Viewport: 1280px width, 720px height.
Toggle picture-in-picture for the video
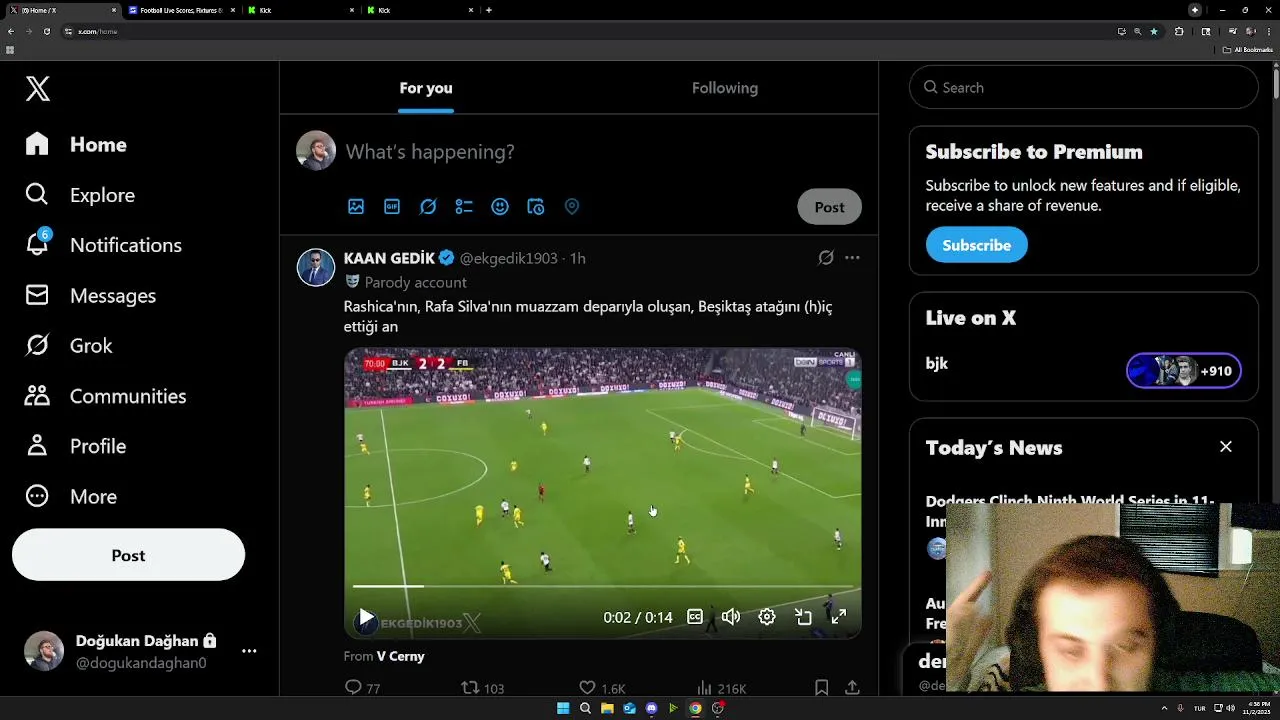point(803,617)
